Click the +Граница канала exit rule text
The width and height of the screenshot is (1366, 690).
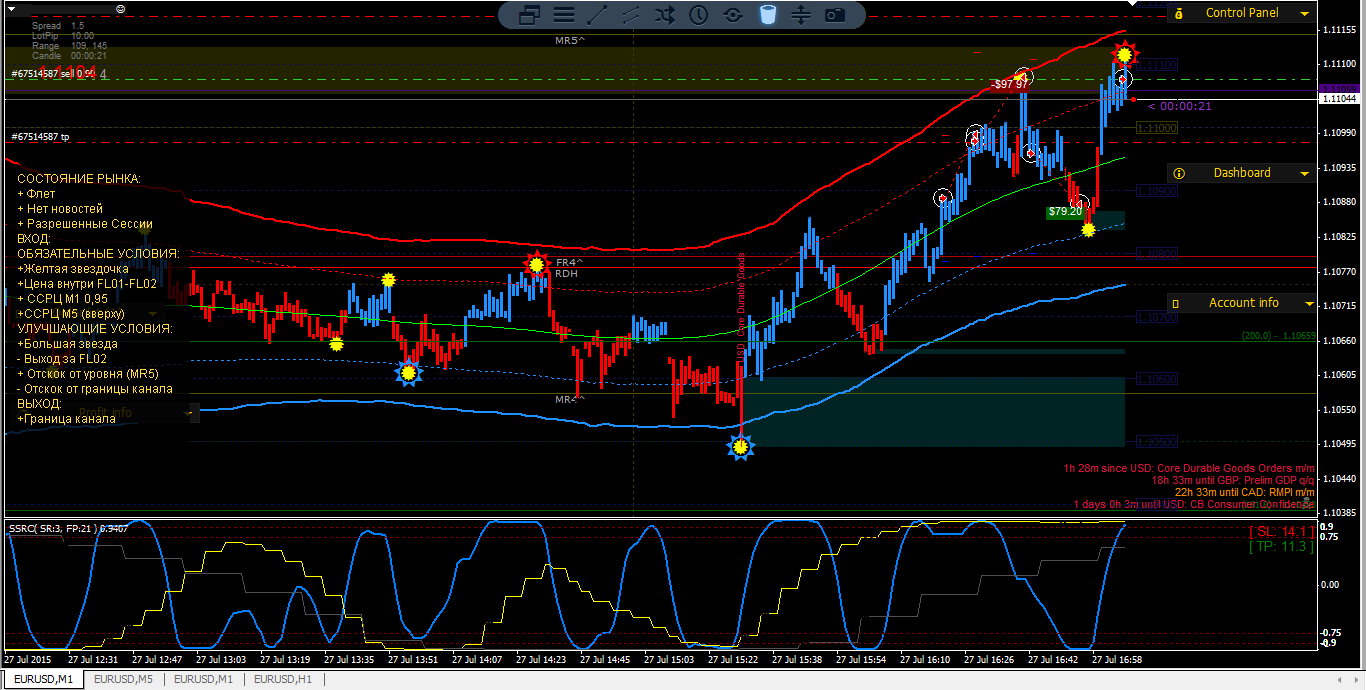66,418
